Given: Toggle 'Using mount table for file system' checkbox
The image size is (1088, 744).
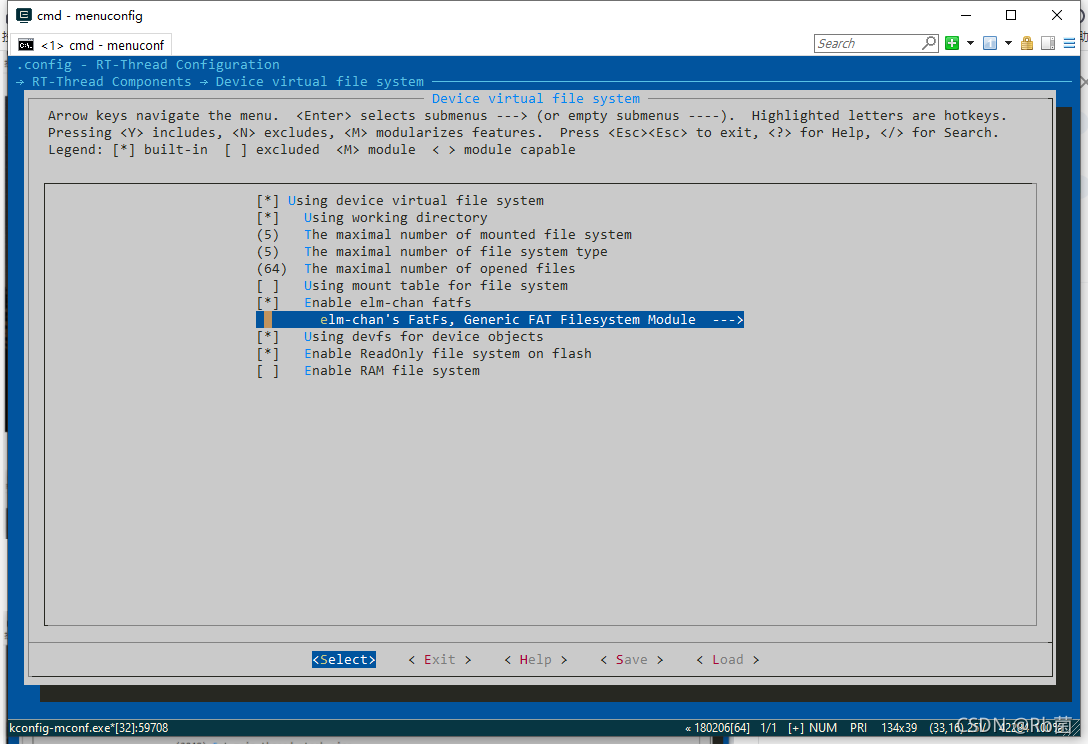Looking at the screenshot, I should (x=268, y=286).
